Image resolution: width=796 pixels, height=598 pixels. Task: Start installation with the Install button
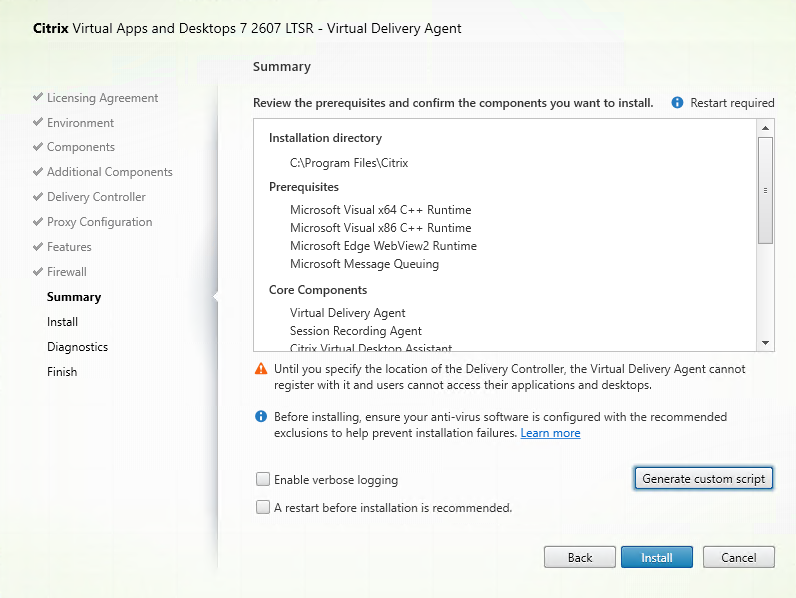click(657, 557)
